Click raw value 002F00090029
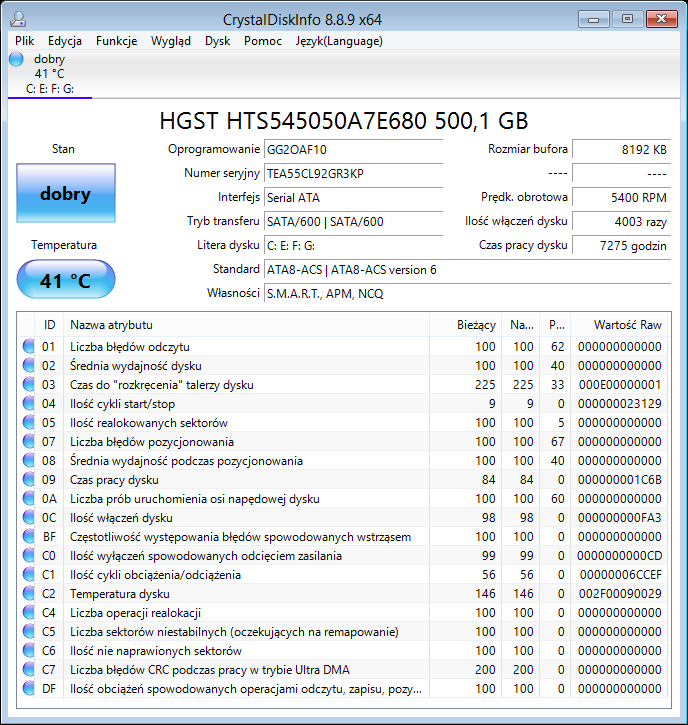 [x=620, y=594]
